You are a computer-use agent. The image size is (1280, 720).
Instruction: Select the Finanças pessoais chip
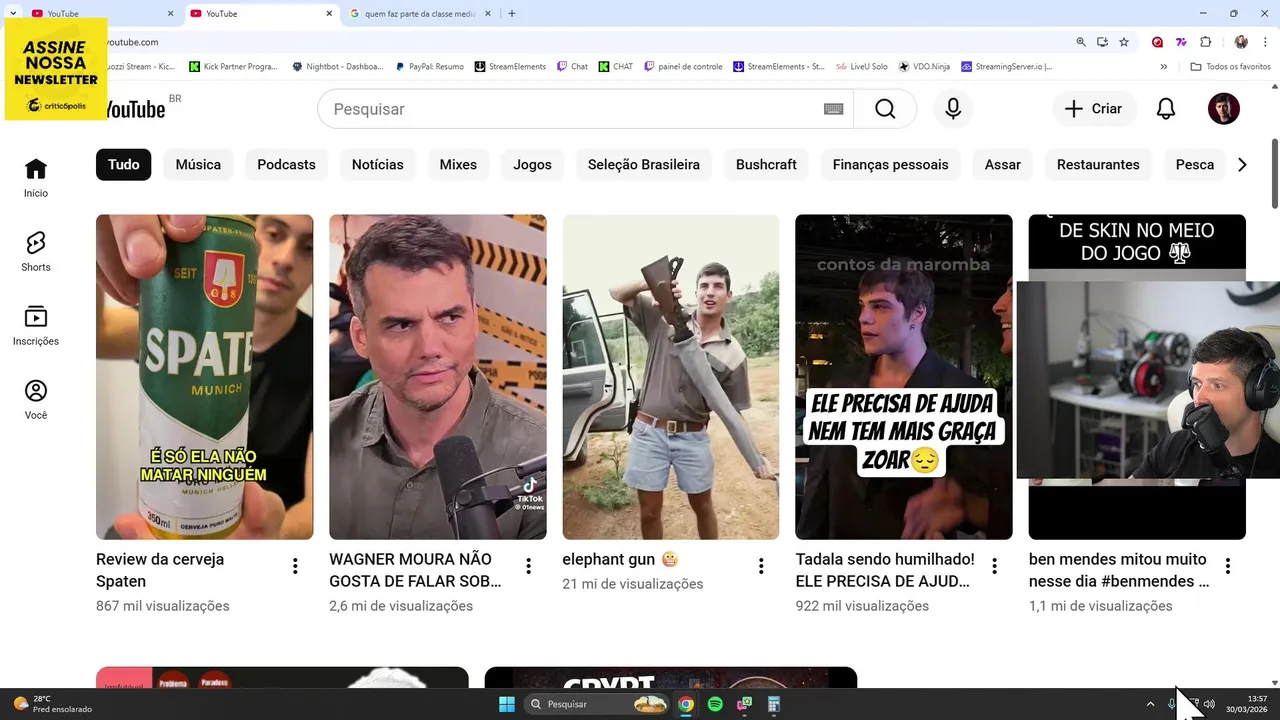tap(891, 165)
